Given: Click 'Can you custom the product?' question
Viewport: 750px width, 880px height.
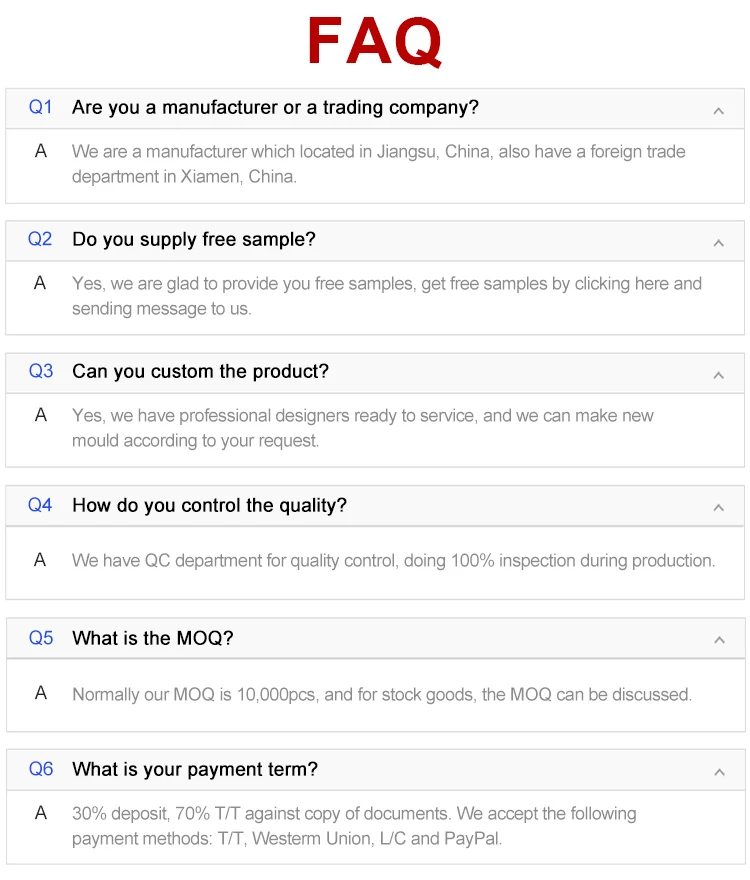Looking at the screenshot, I should tap(200, 371).
